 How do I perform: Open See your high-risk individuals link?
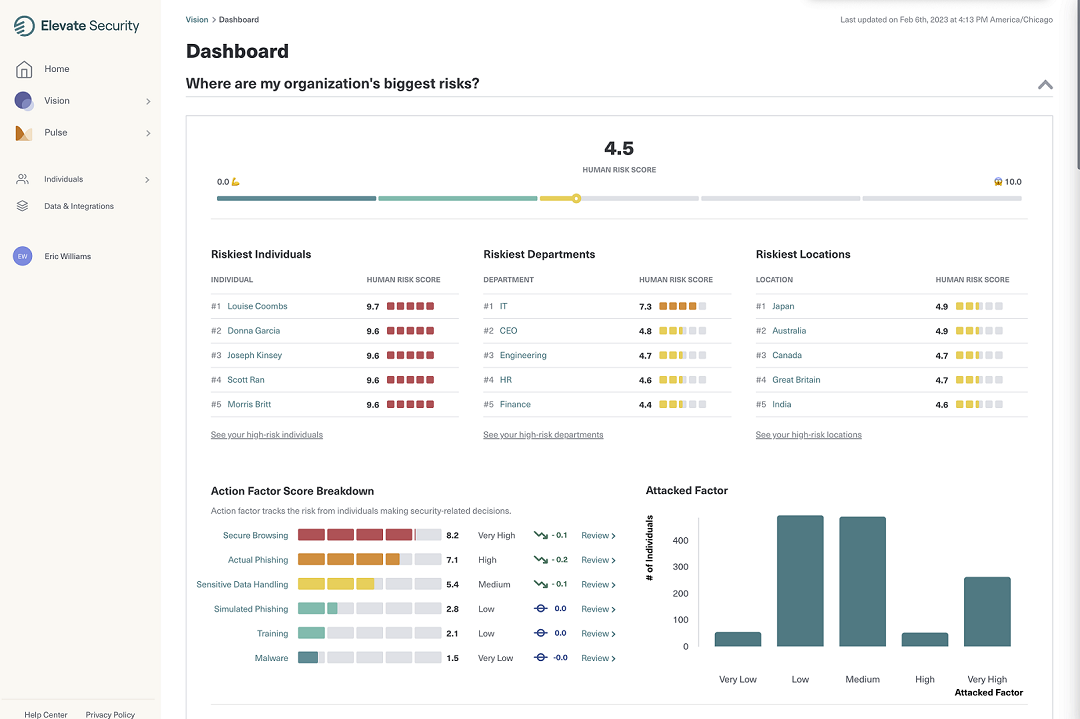click(x=267, y=435)
